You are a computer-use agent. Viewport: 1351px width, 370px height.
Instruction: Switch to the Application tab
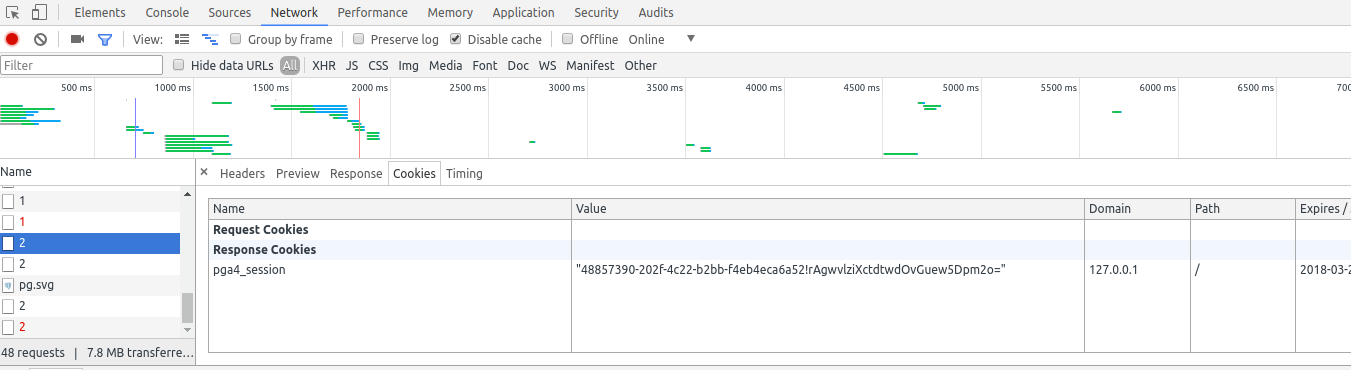523,13
